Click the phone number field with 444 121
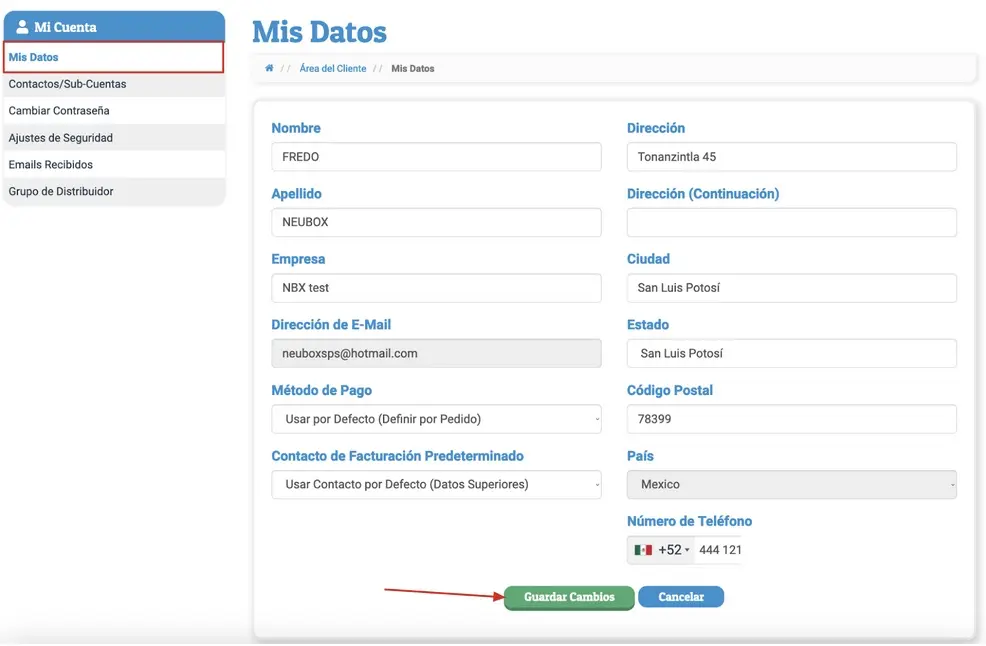 pos(719,550)
